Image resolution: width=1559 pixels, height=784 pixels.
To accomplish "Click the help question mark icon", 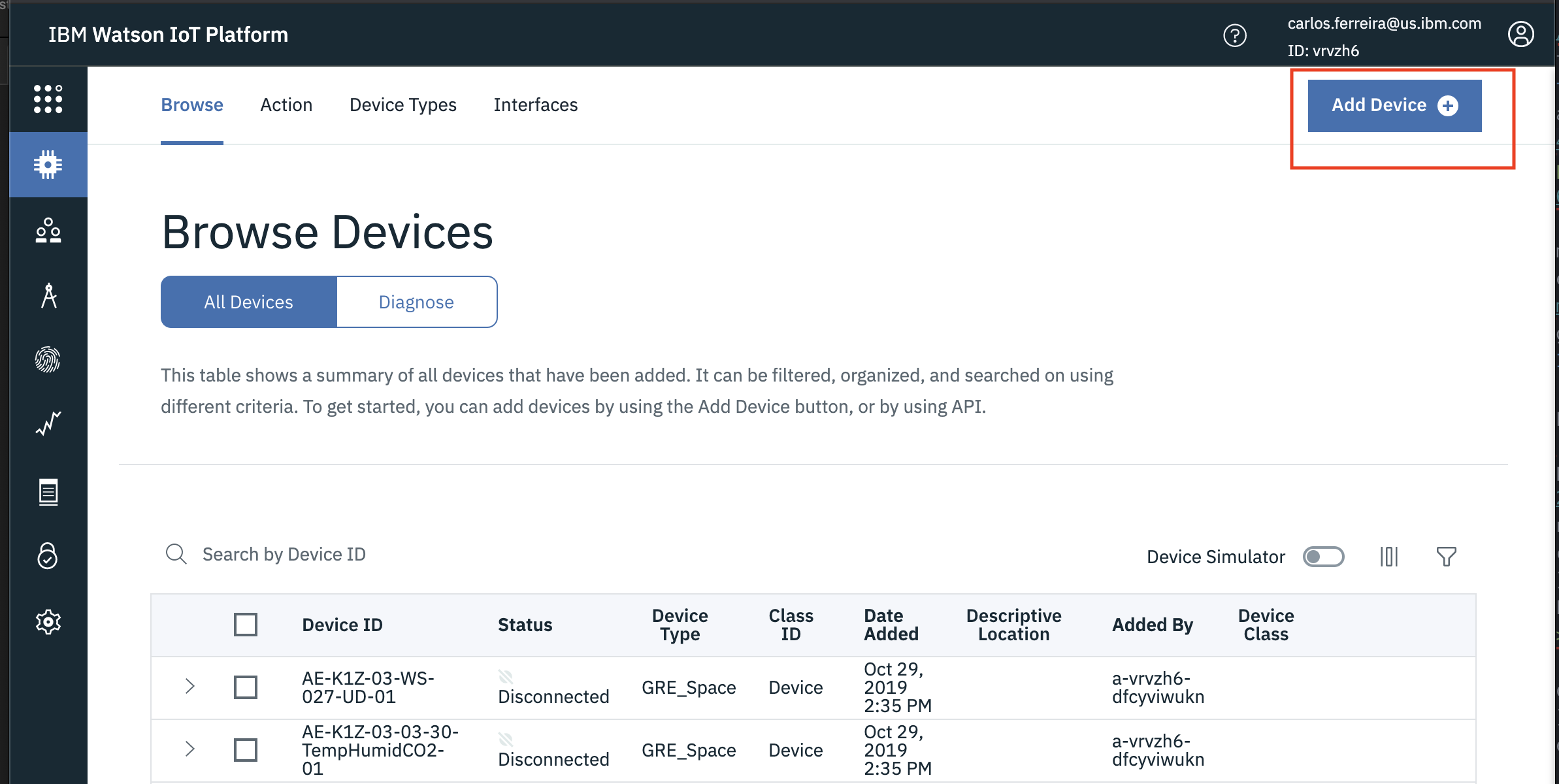I will tap(1235, 35).
